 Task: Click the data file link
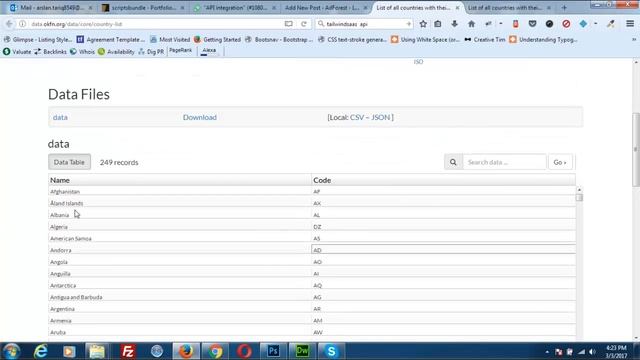point(60,117)
